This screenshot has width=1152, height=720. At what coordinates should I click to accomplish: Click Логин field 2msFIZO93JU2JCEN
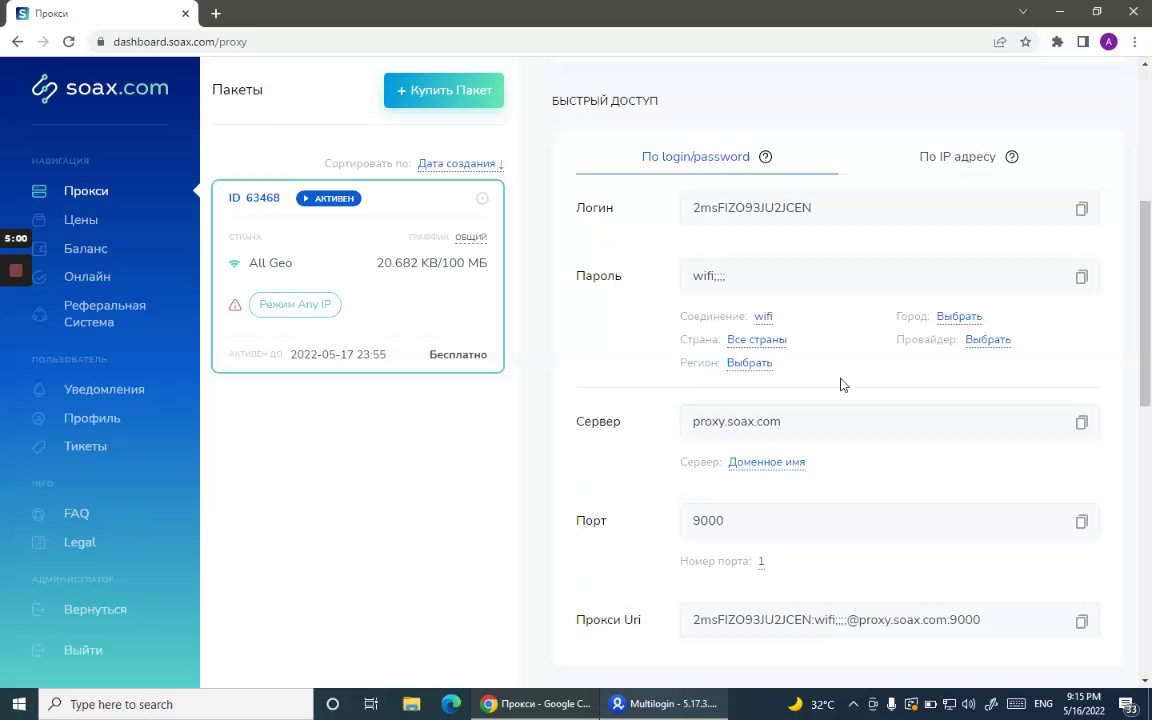[x=890, y=208]
